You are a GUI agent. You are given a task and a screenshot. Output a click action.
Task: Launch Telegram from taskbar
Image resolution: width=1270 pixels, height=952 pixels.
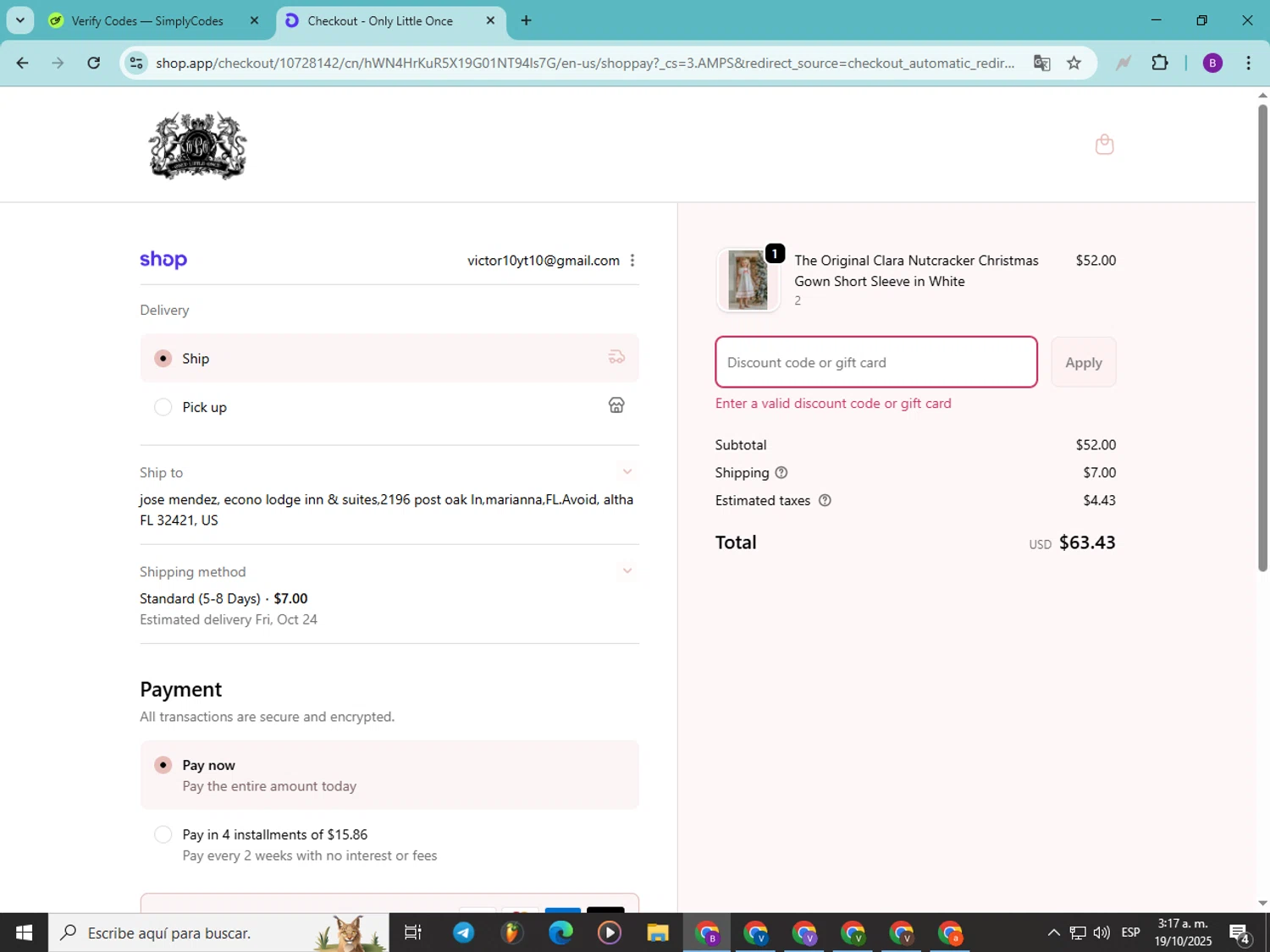pyautogui.click(x=463, y=933)
